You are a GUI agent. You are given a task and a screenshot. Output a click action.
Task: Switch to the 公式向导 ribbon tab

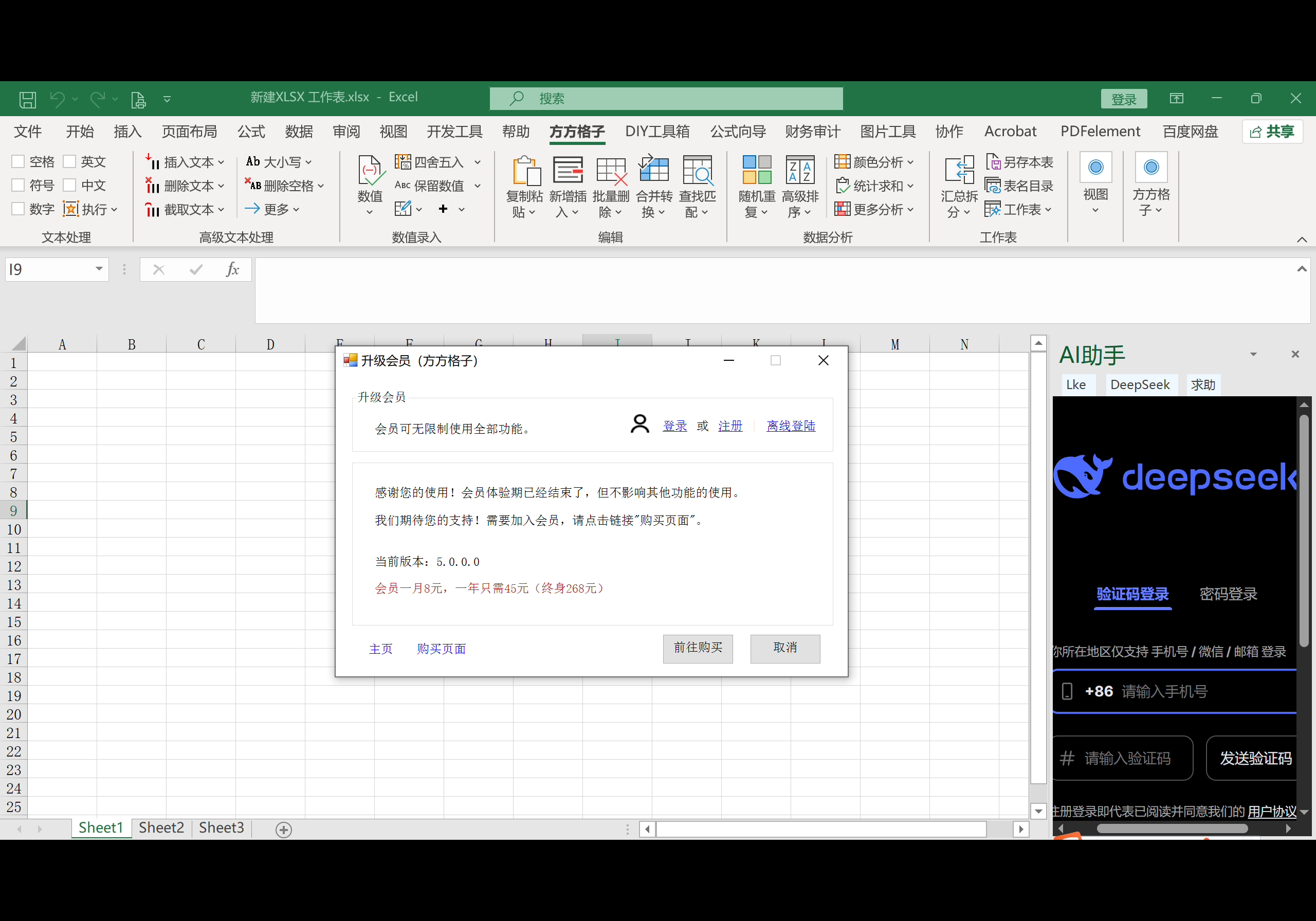738,132
